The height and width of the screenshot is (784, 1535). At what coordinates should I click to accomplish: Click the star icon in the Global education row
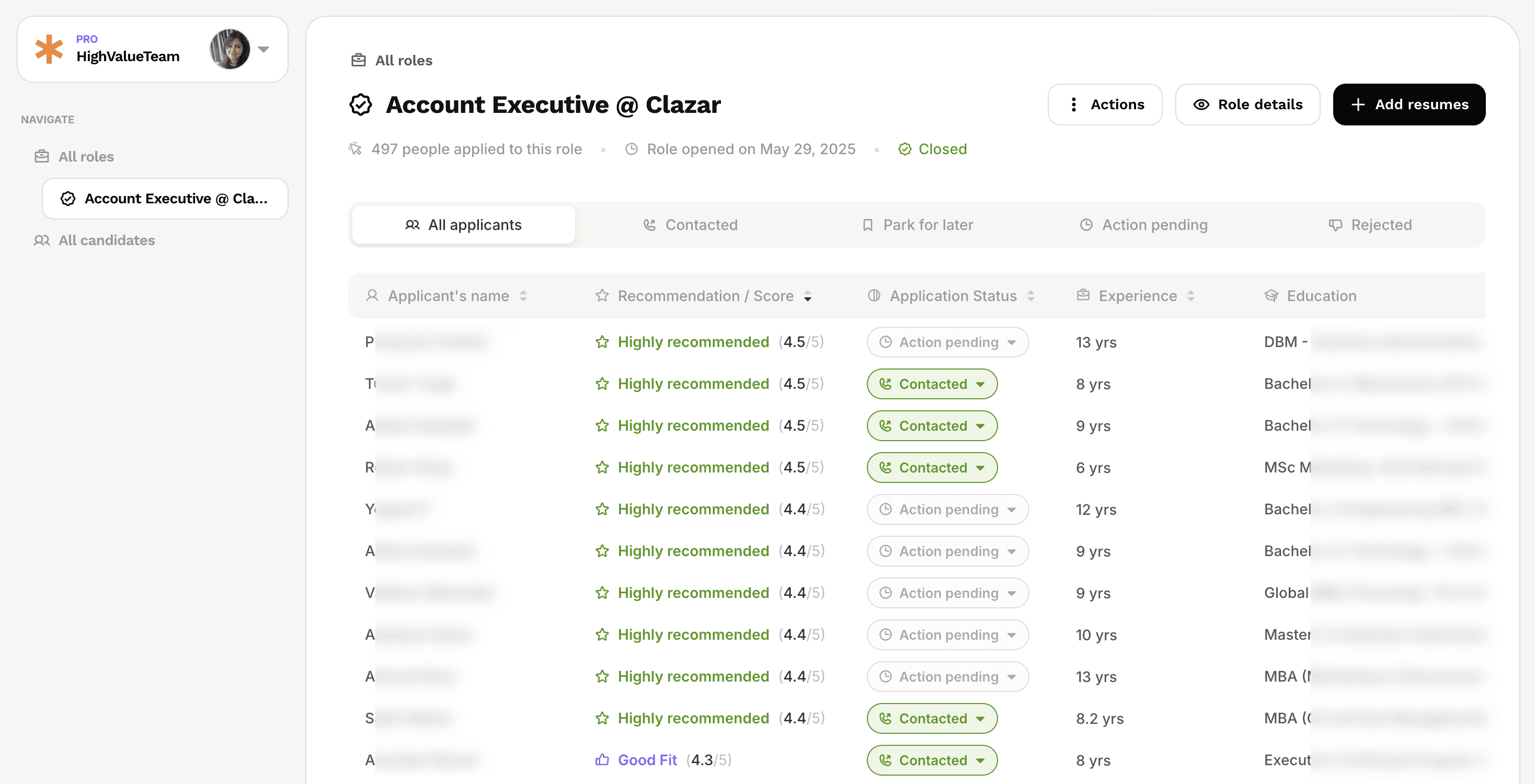click(x=602, y=593)
